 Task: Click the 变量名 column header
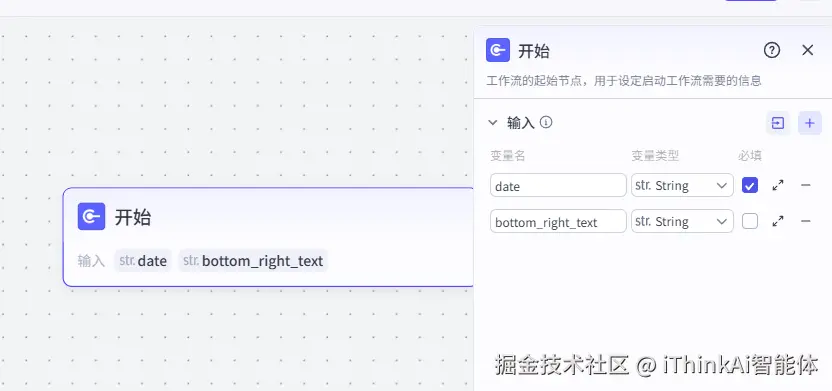[x=508, y=155]
